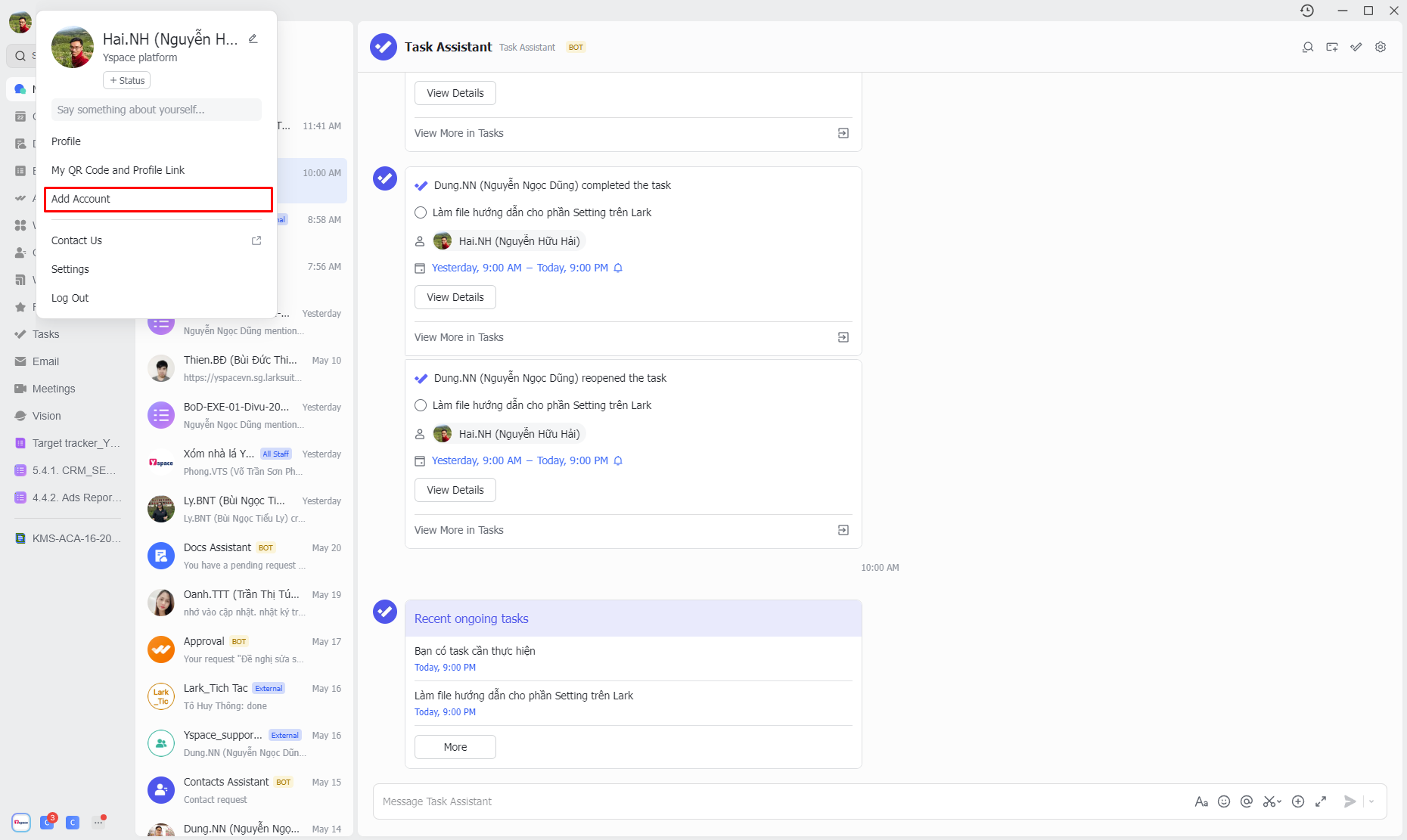The width and height of the screenshot is (1407, 840).
Task: Open Yspace_suppor… external group
Action: 244,743
